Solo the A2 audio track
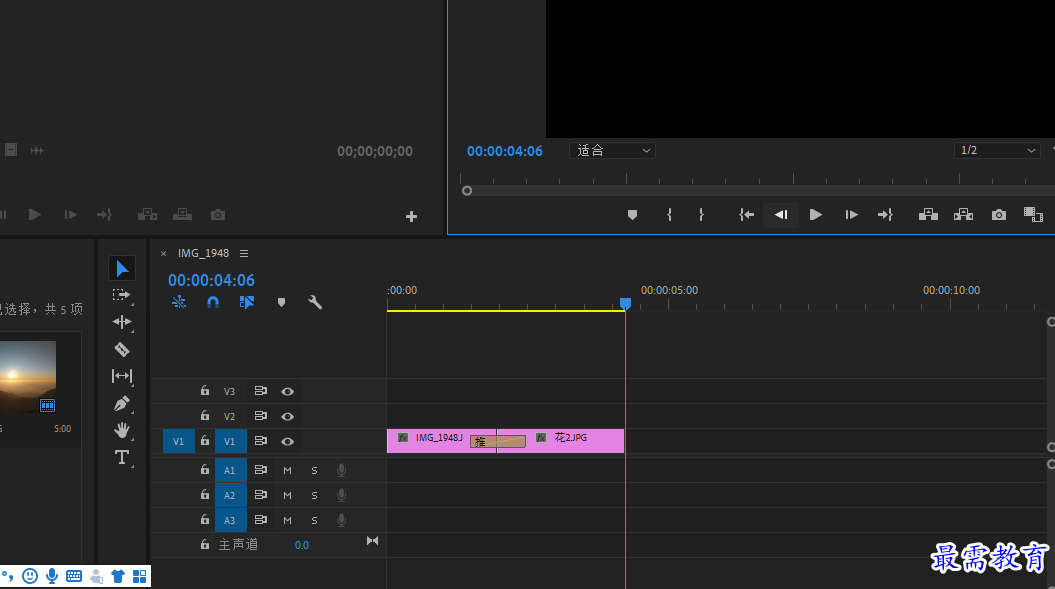Viewport: 1055px width, 589px height. [314, 495]
